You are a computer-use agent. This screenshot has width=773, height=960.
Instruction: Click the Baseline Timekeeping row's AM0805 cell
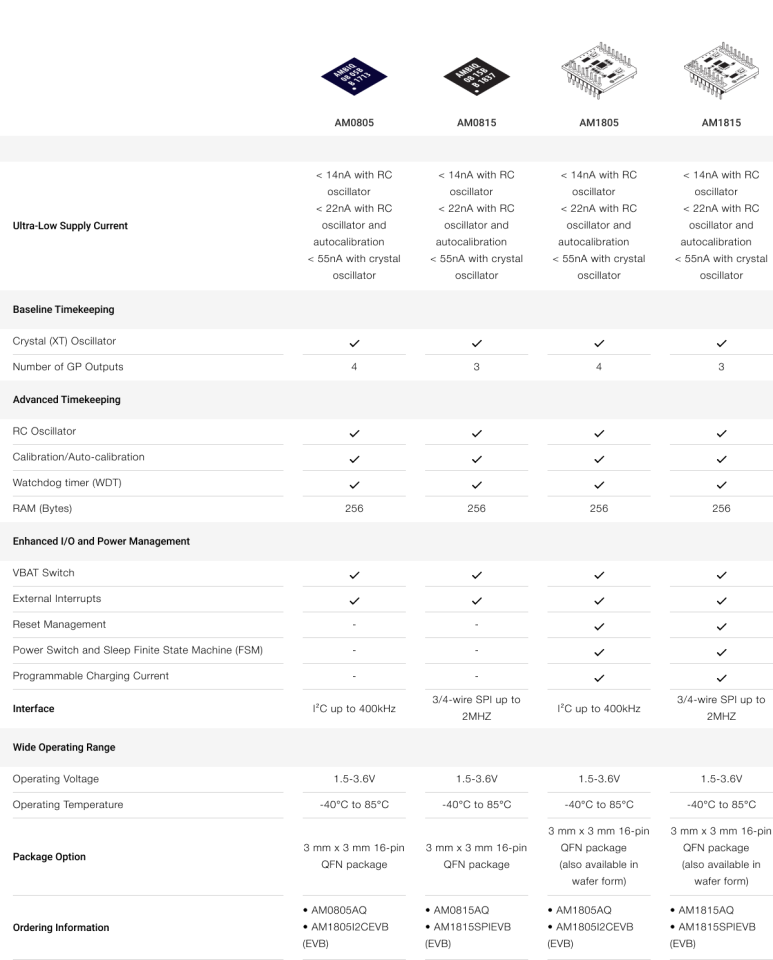(x=354, y=342)
